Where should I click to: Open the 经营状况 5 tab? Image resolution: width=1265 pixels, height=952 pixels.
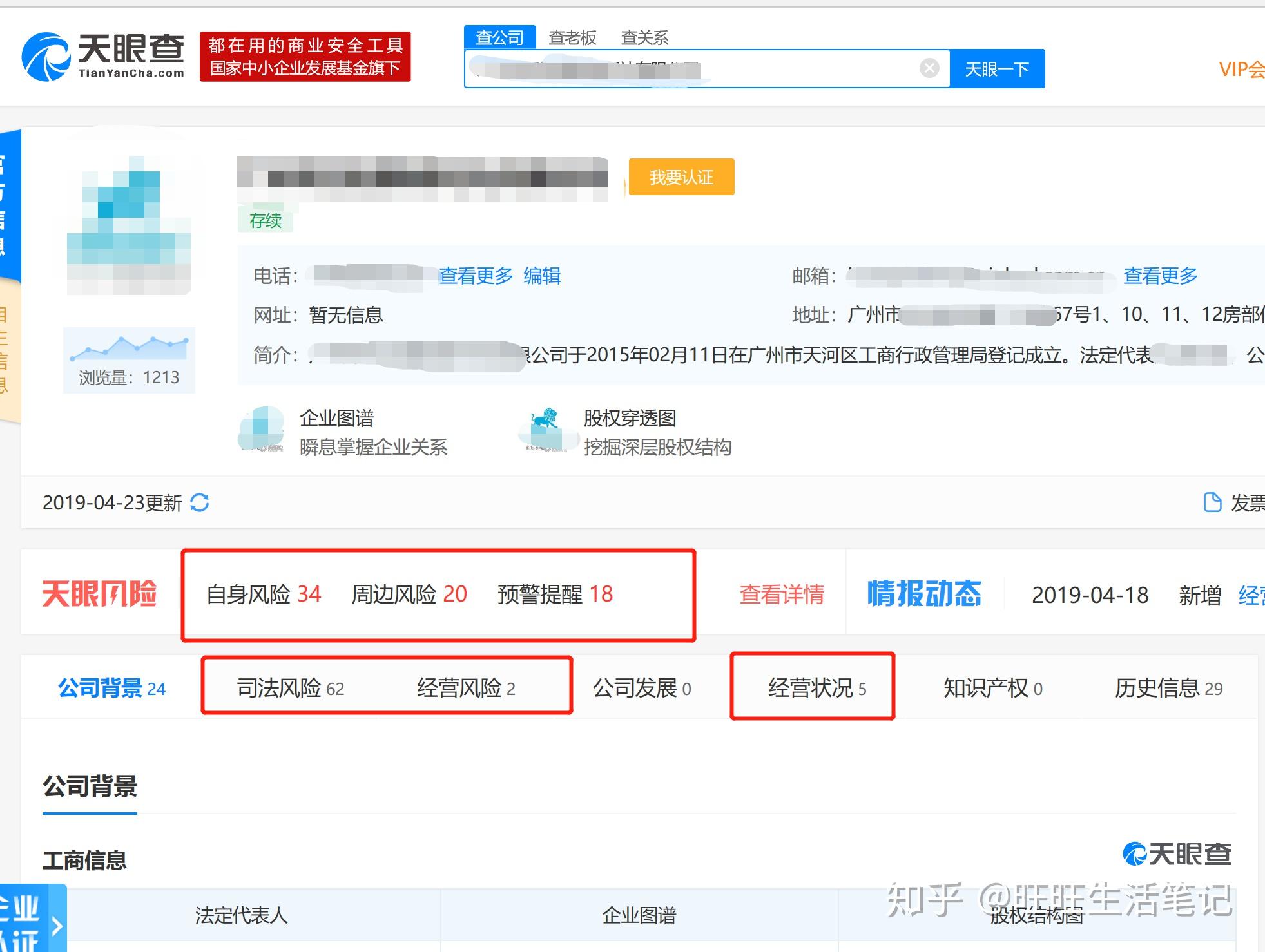pos(817,689)
